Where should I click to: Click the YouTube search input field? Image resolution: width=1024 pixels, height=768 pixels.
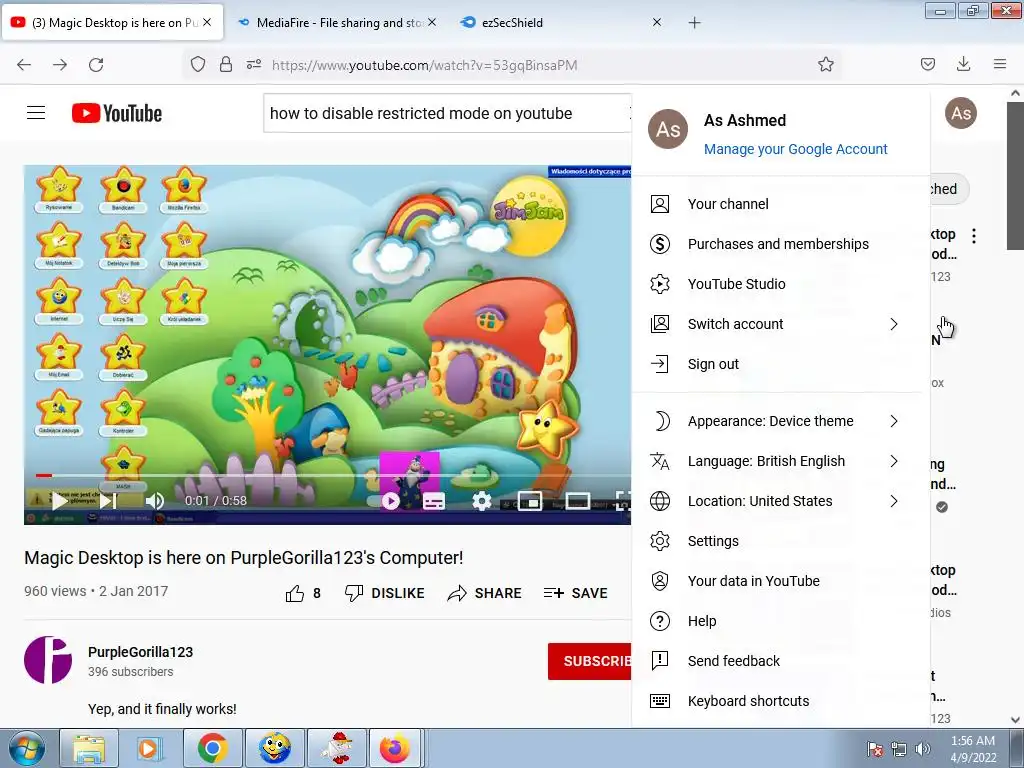point(447,113)
